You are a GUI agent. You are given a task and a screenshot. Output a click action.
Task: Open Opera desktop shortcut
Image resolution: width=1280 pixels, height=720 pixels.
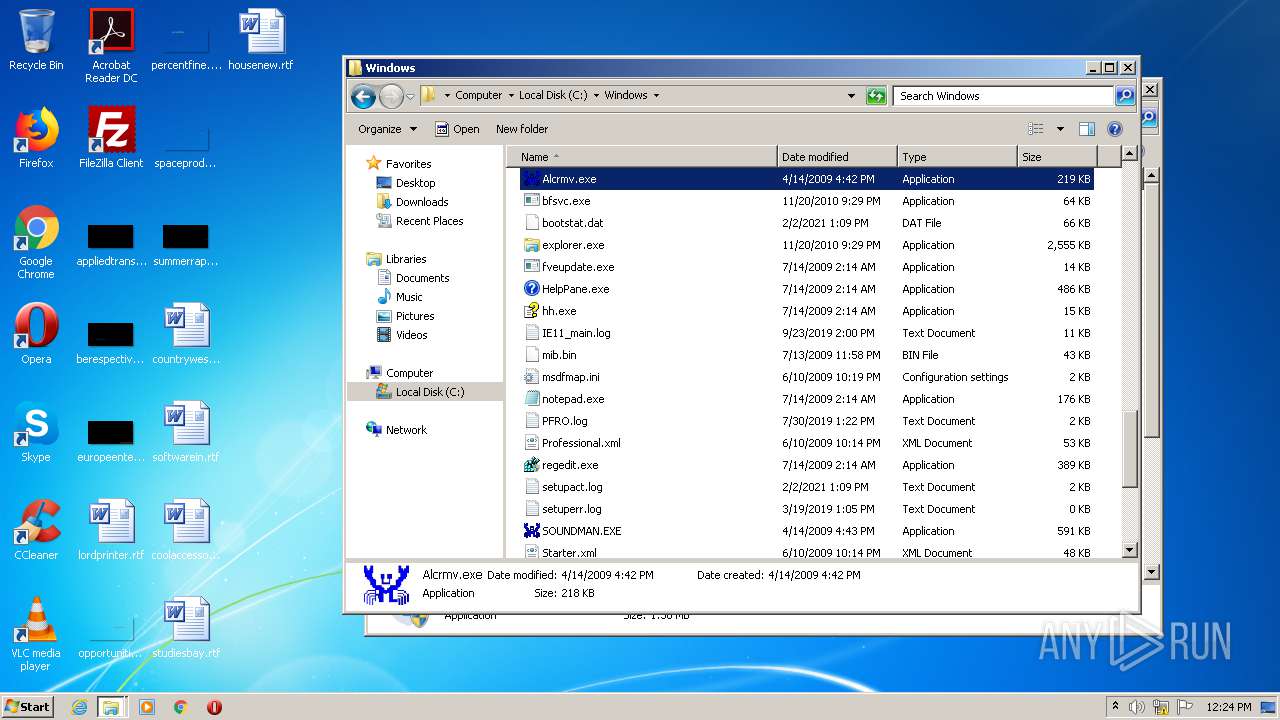point(36,334)
